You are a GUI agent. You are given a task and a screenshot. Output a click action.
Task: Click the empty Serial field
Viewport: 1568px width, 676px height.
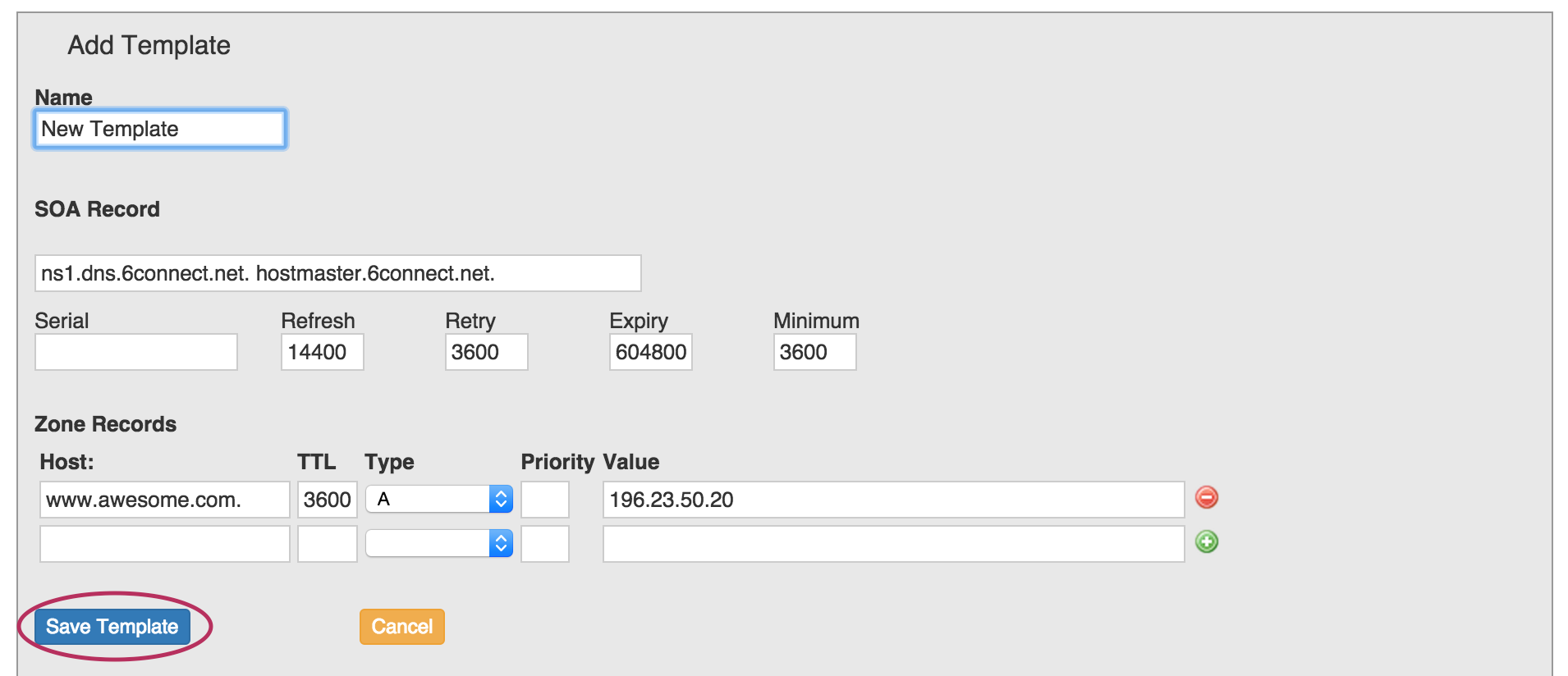tap(136, 352)
